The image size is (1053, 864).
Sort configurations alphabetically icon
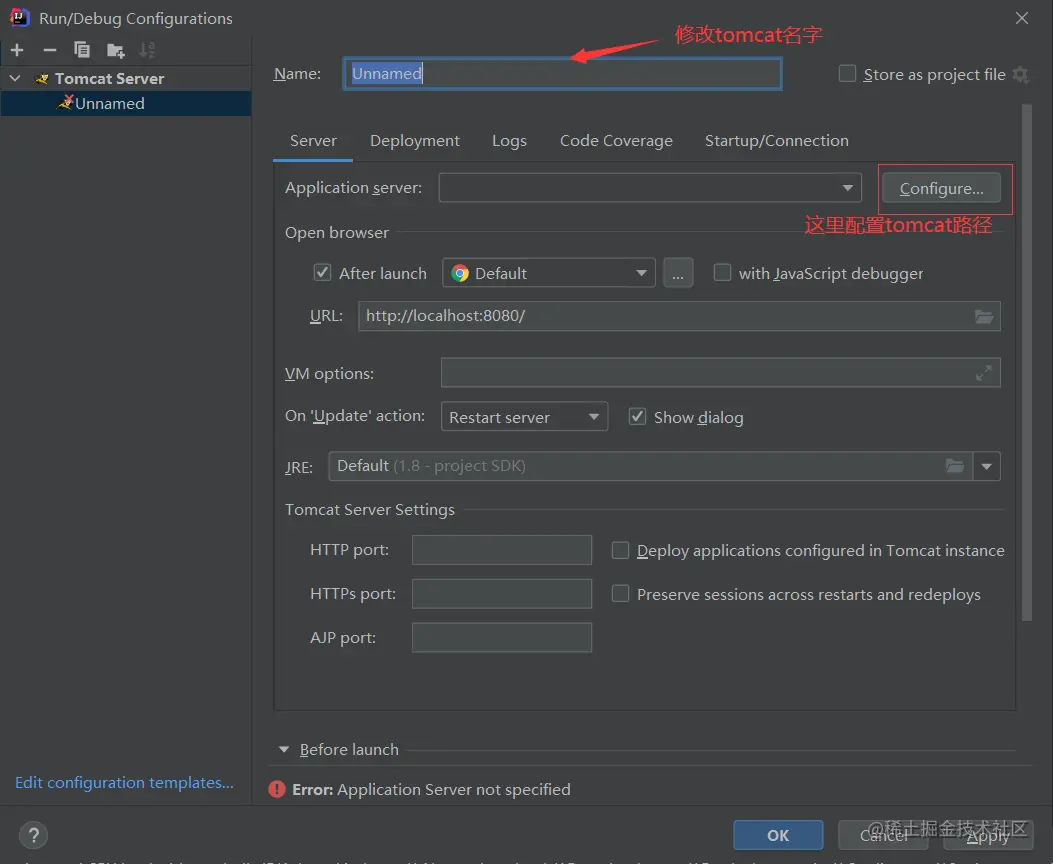[x=147, y=50]
